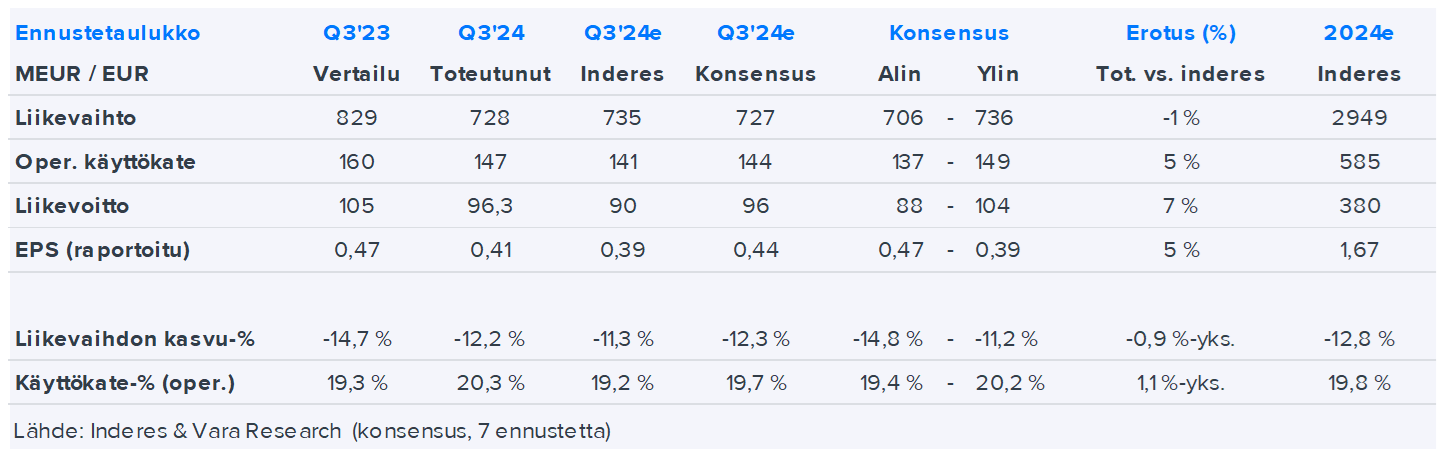
Task: Select the Alin consensus subheader
Action: tap(899, 74)
